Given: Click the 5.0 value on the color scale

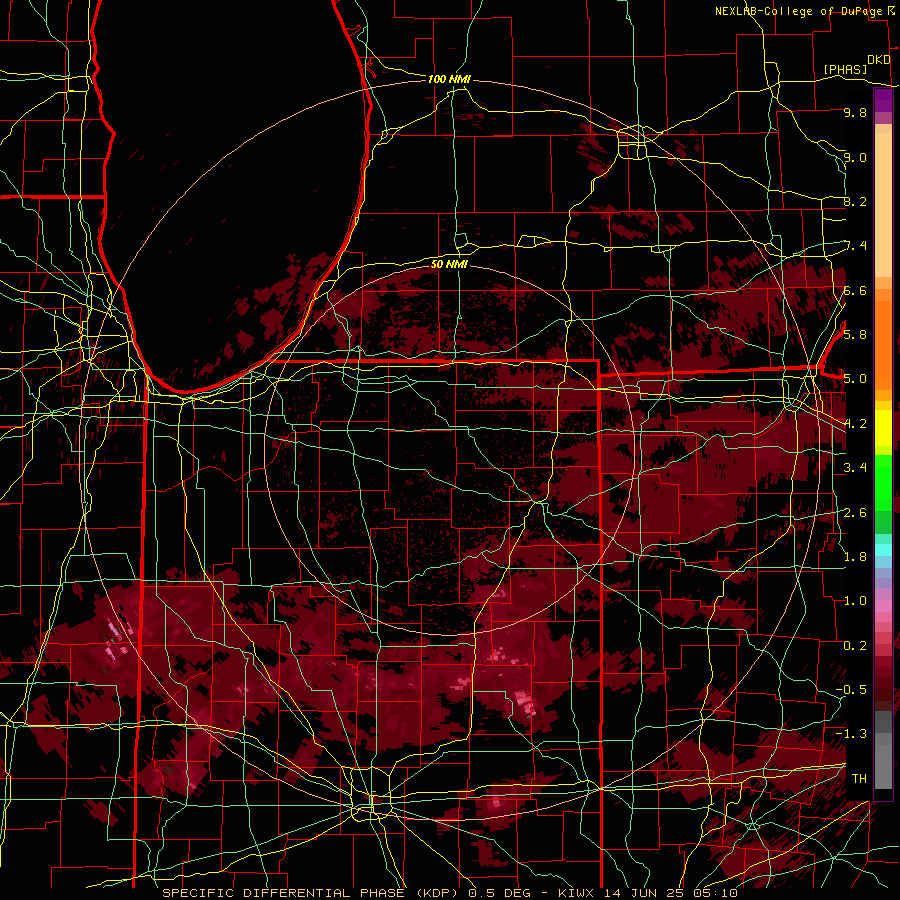Looking at the screenshot, I should coord(855,379).
